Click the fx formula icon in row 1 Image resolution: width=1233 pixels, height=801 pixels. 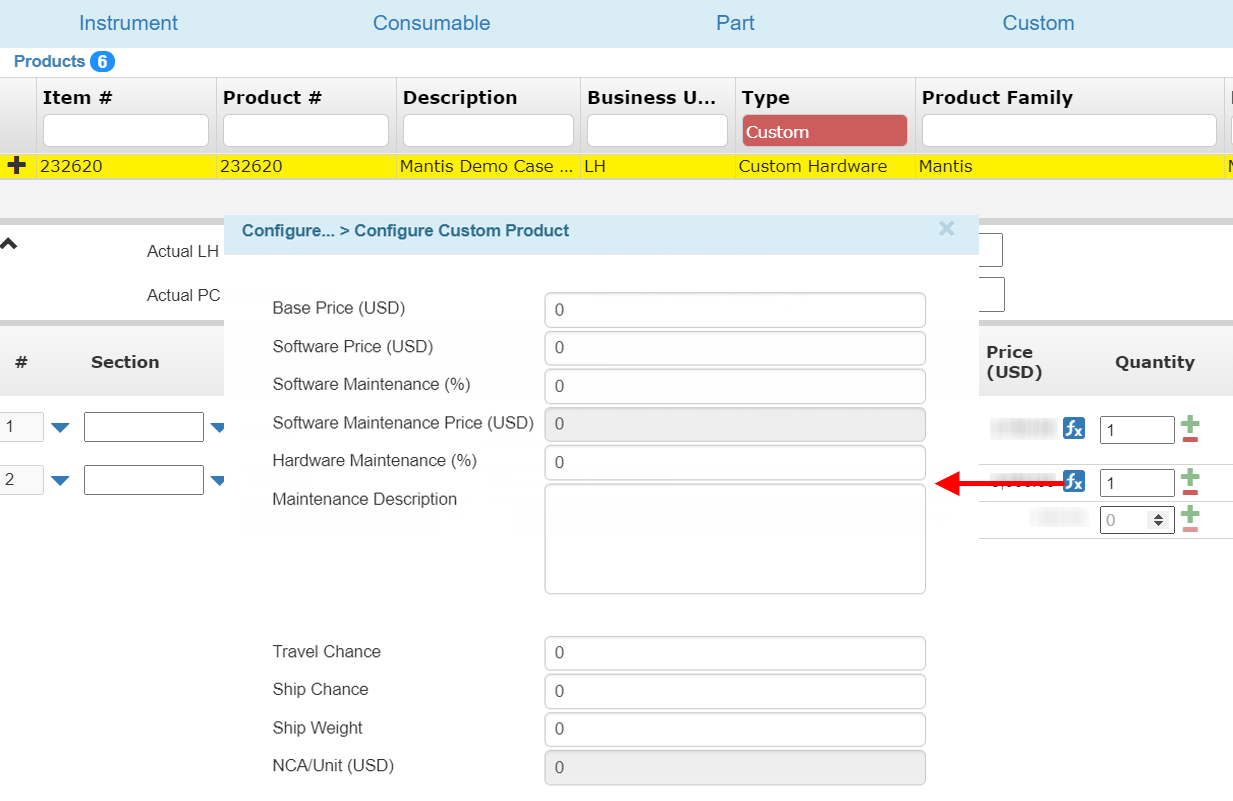click(x=1073, y=428)
